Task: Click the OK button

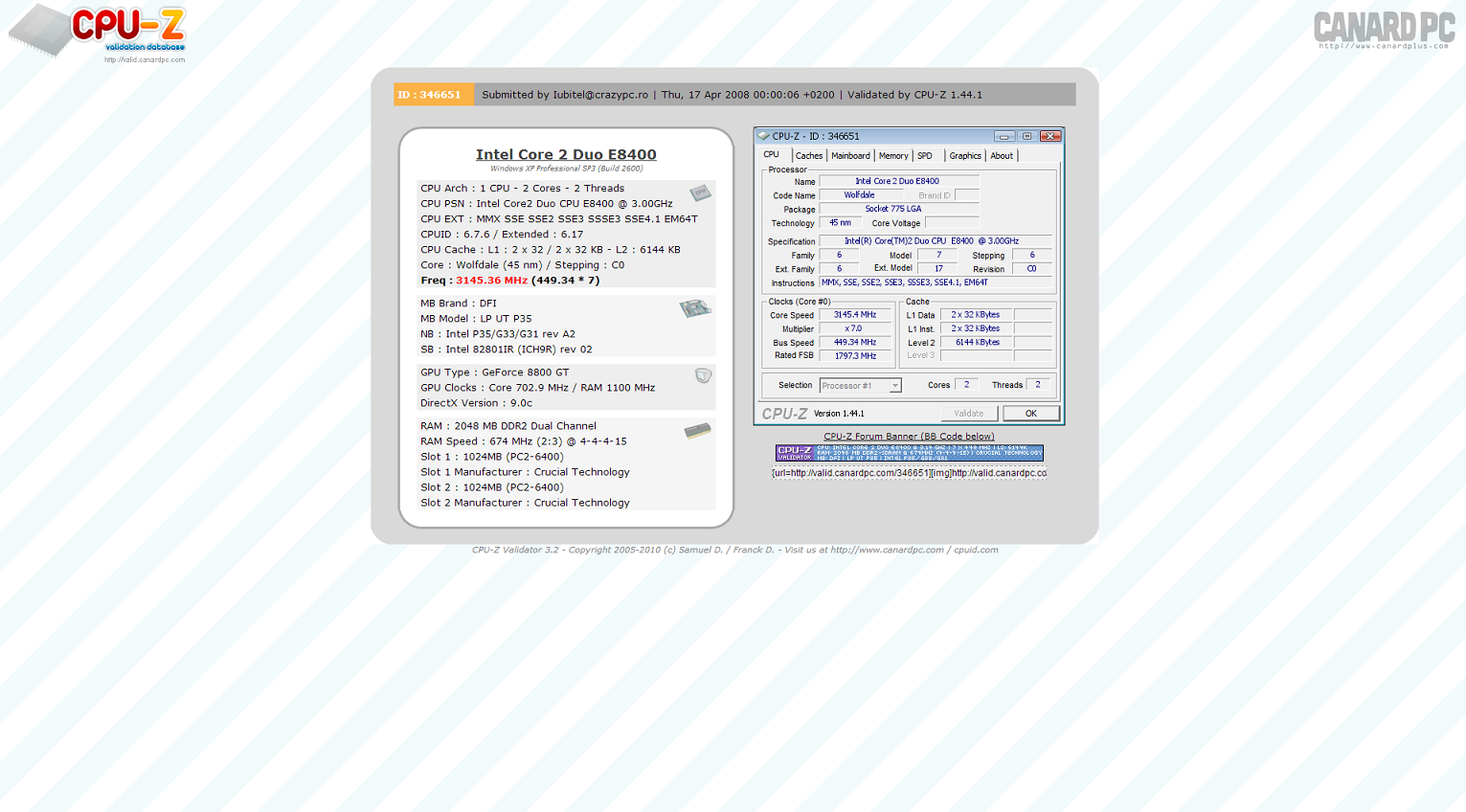Action: pyautogui.click(x=1031, y=414)
